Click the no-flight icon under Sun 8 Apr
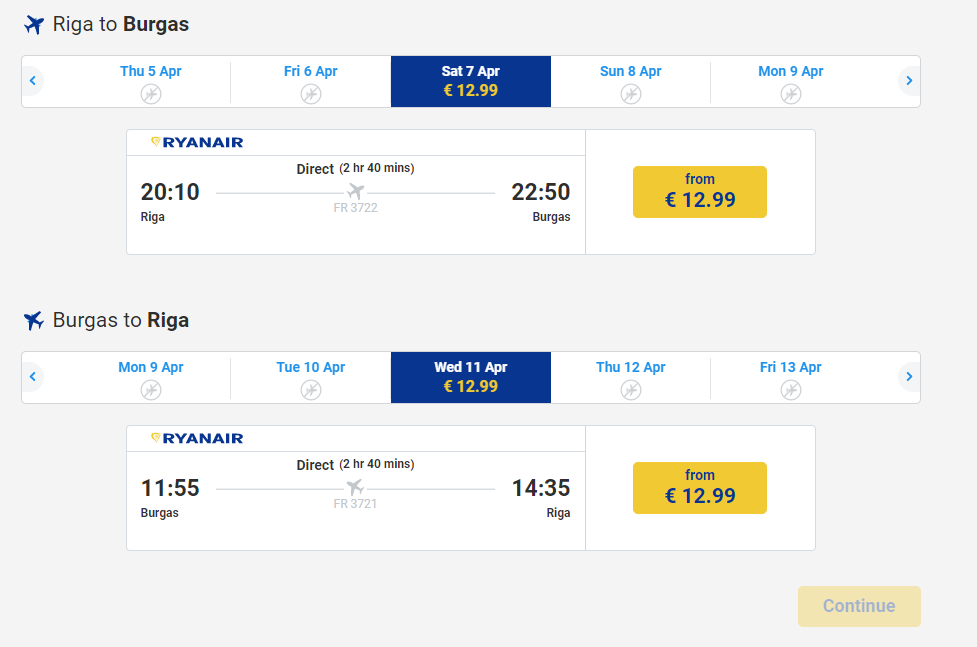 point(631,94)
